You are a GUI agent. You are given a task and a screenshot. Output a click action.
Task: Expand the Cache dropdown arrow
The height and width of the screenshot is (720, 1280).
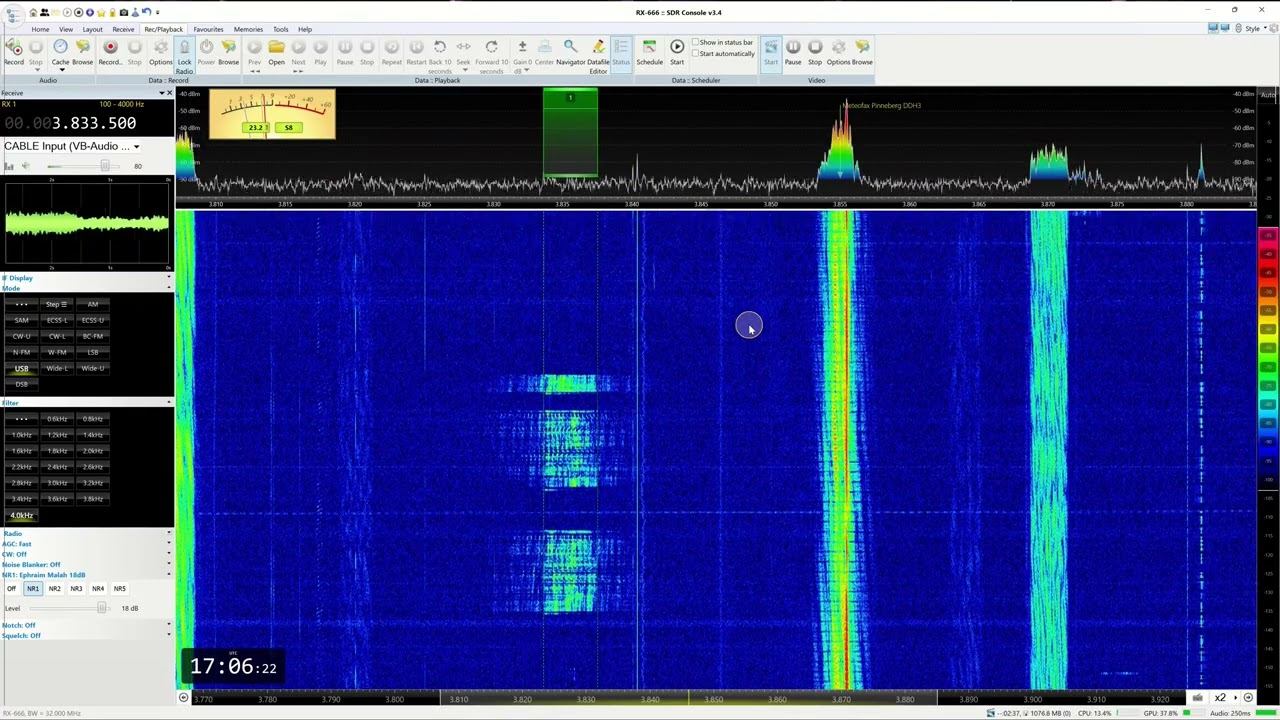[x=60, y=70]
